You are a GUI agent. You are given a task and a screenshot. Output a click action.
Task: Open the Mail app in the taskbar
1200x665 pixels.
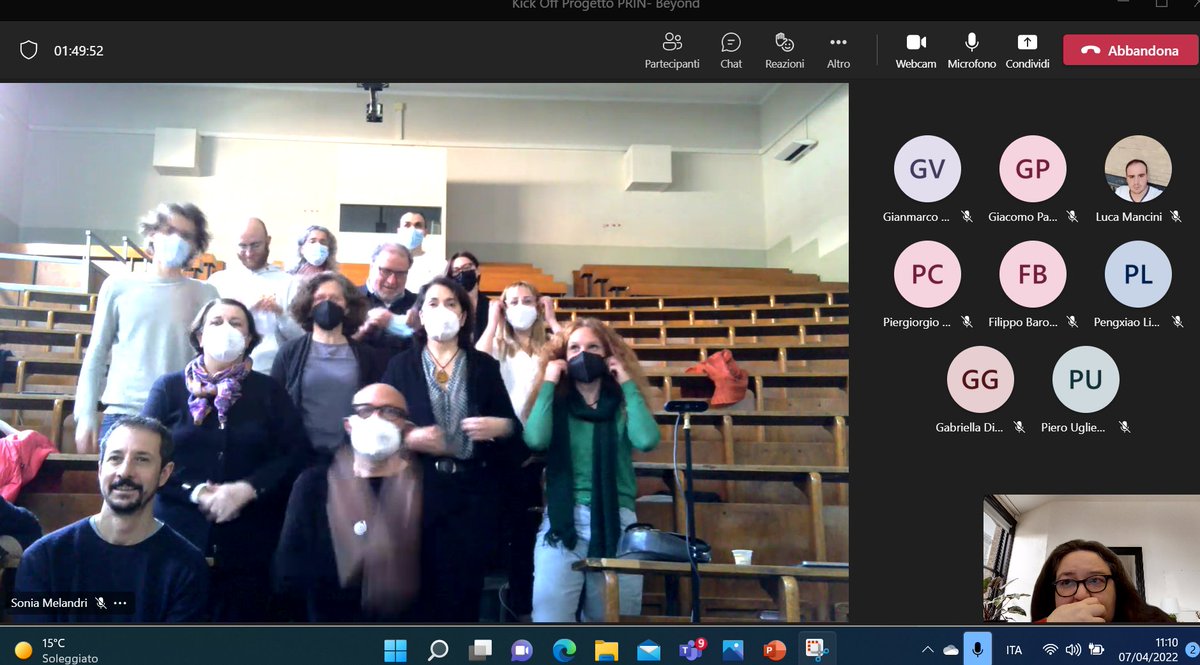[648, 650]
